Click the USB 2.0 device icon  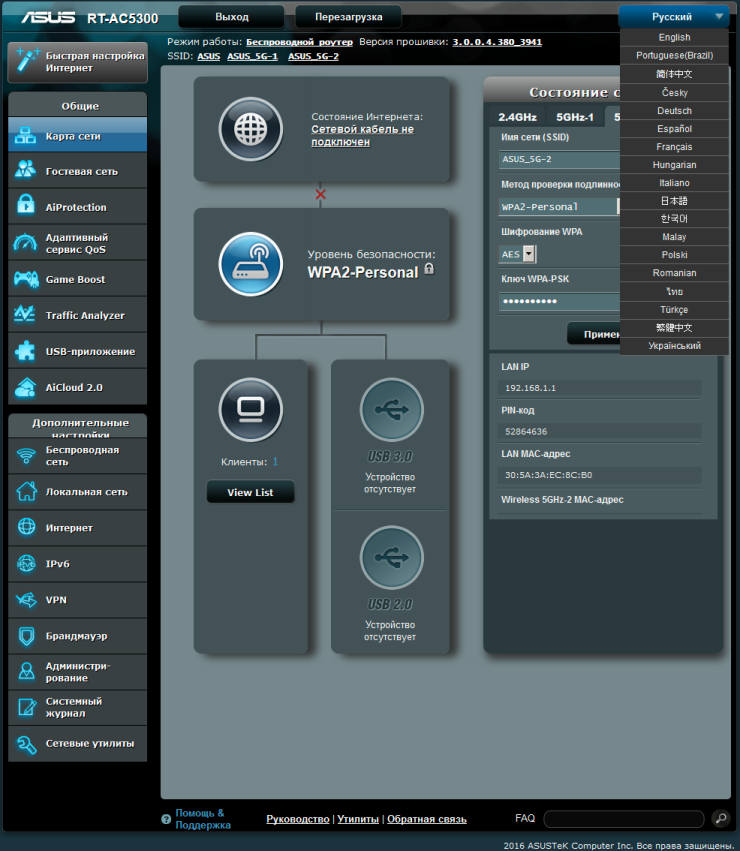(391, 557)
